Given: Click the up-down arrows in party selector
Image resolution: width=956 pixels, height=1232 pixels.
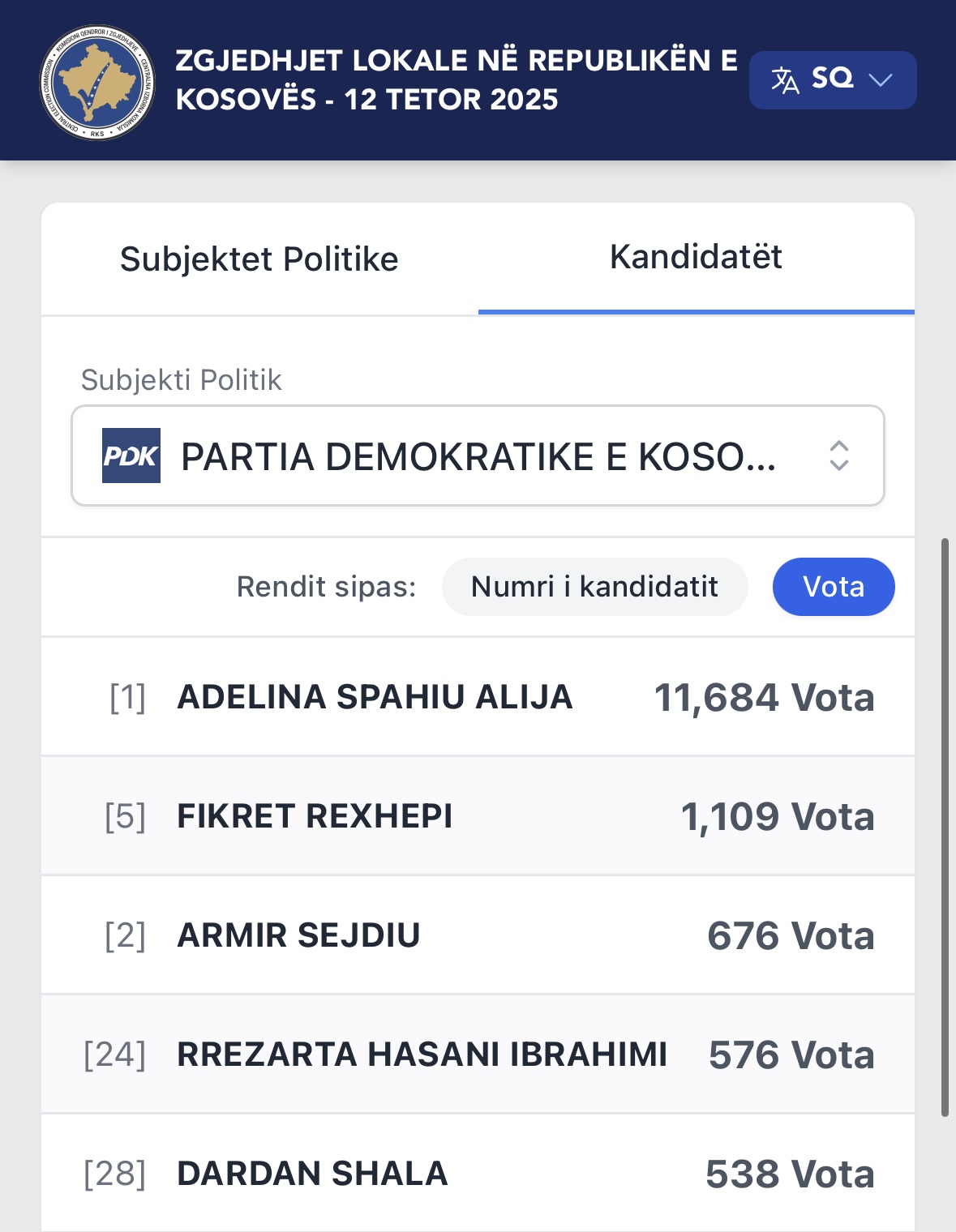Looking at the screenshot, I should (x=839, y=456).
